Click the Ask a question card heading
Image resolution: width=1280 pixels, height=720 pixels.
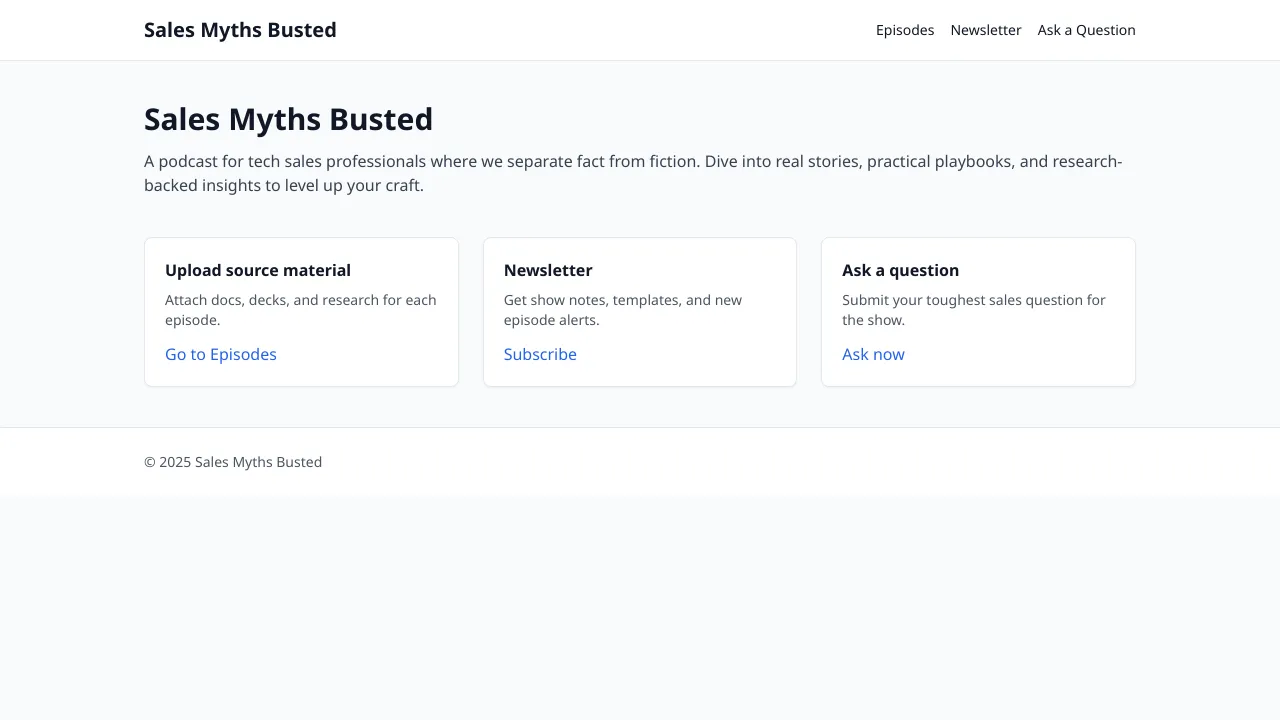click(900, 270)
